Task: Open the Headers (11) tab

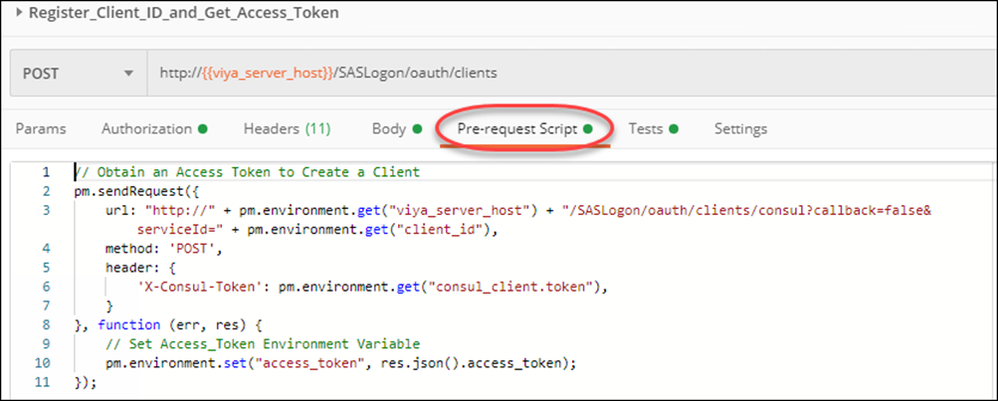Action: pos(287,129)
